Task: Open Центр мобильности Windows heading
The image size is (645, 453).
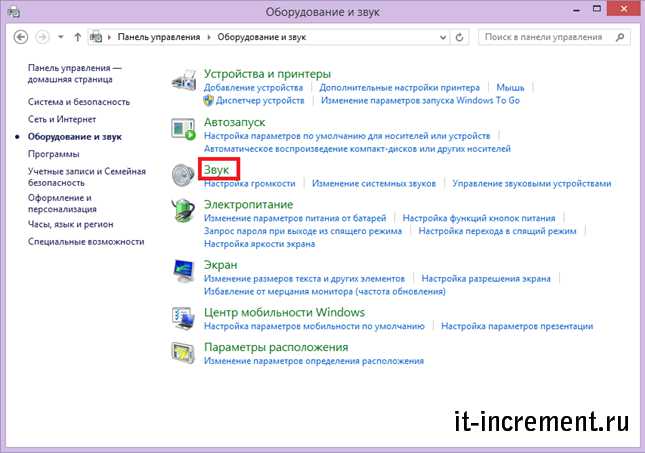Action: click(284, 312)
